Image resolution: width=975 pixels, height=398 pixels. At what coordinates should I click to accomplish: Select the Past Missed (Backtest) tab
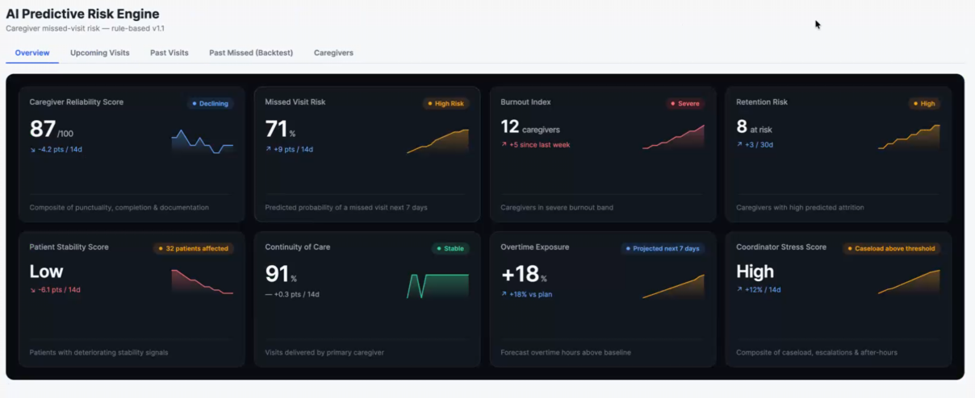coord(251,53)
